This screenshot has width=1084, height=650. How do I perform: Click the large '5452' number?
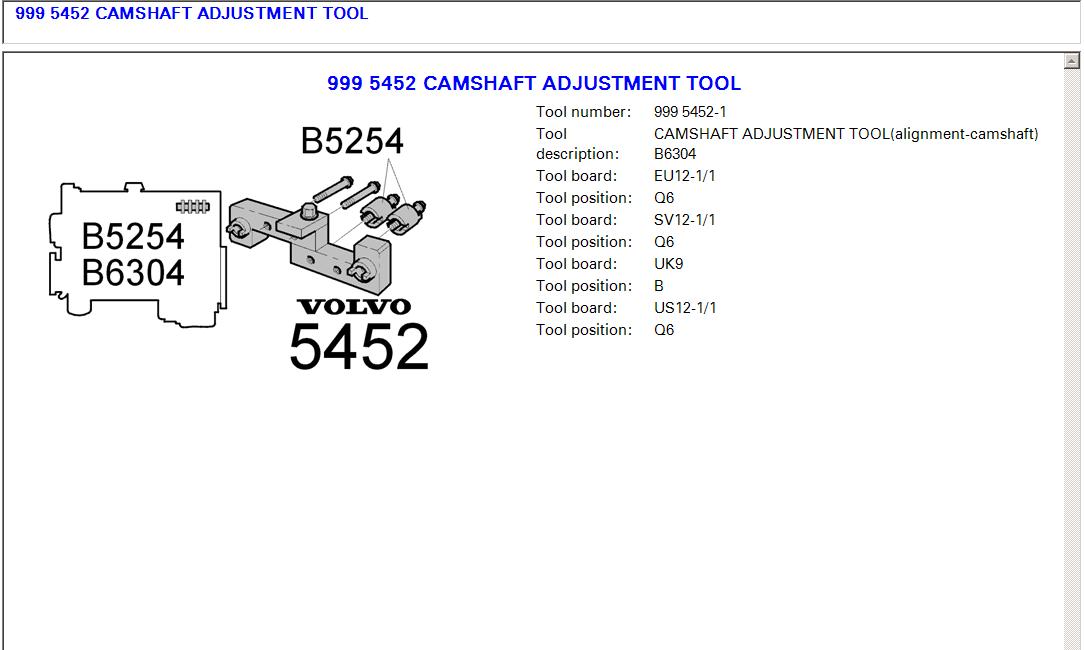point(359,346)
